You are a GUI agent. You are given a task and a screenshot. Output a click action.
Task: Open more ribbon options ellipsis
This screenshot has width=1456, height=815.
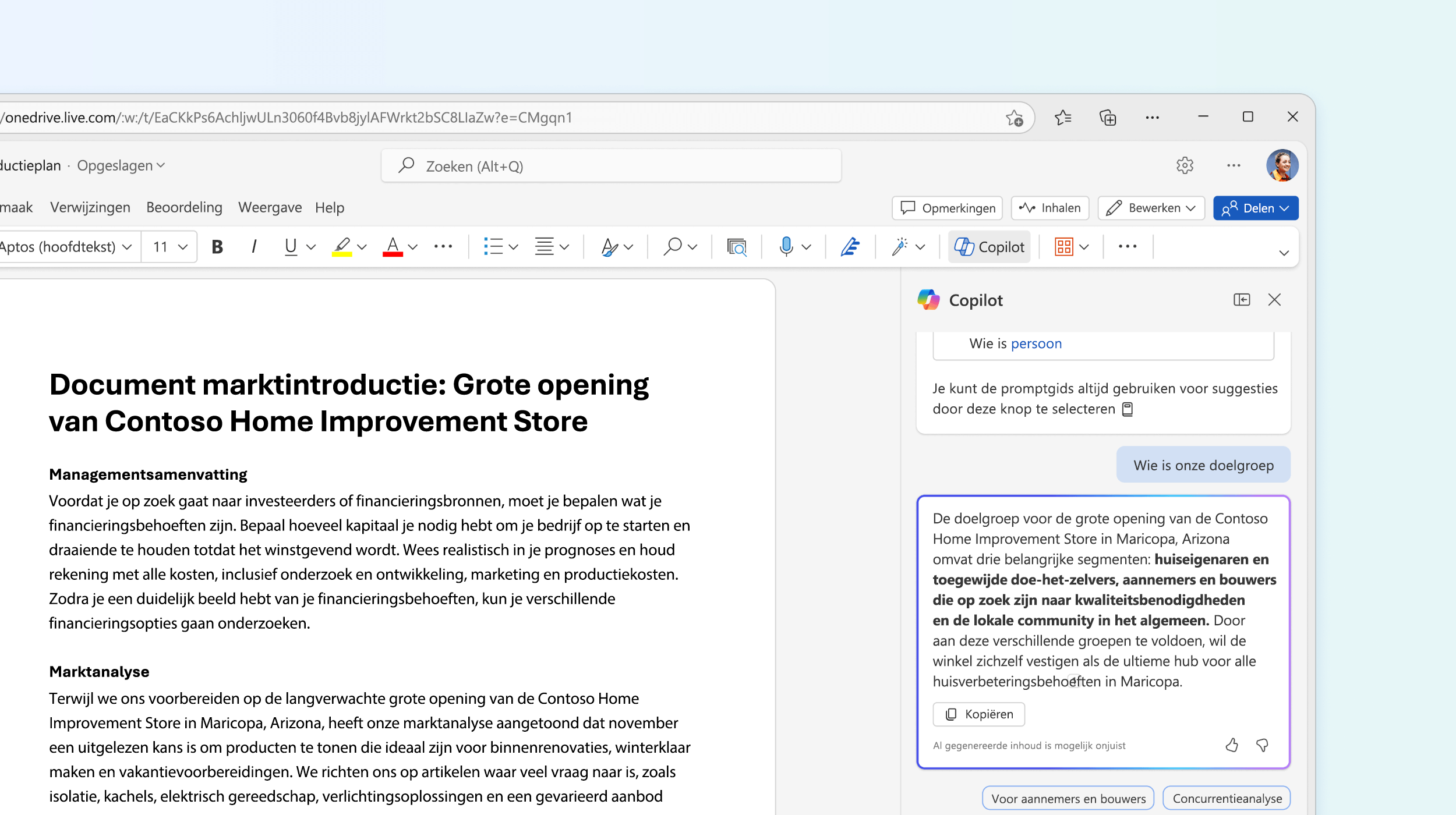click(1128, 247)
